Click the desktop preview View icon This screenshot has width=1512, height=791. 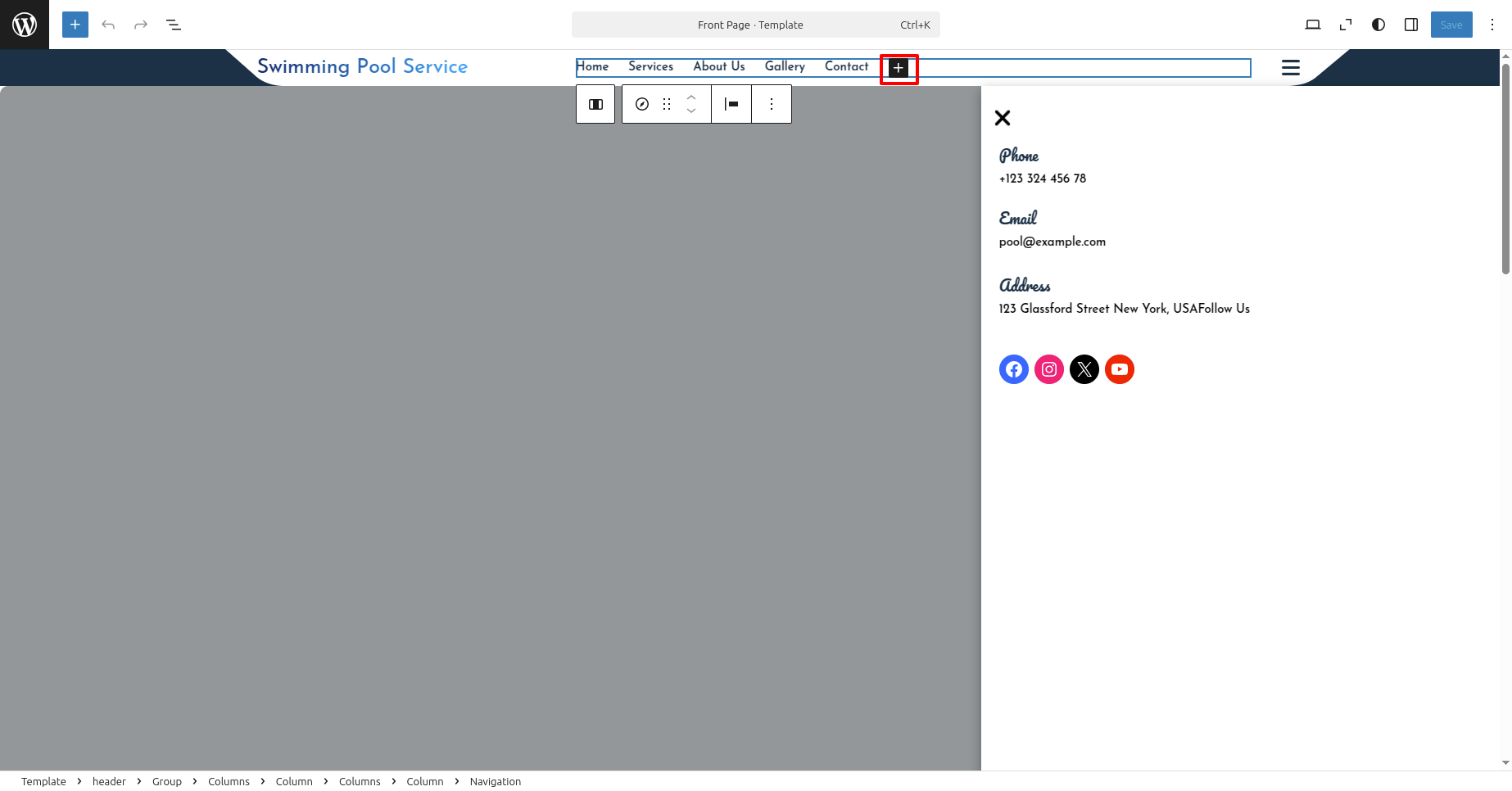pyautogui.click(x=1312, y=25)
